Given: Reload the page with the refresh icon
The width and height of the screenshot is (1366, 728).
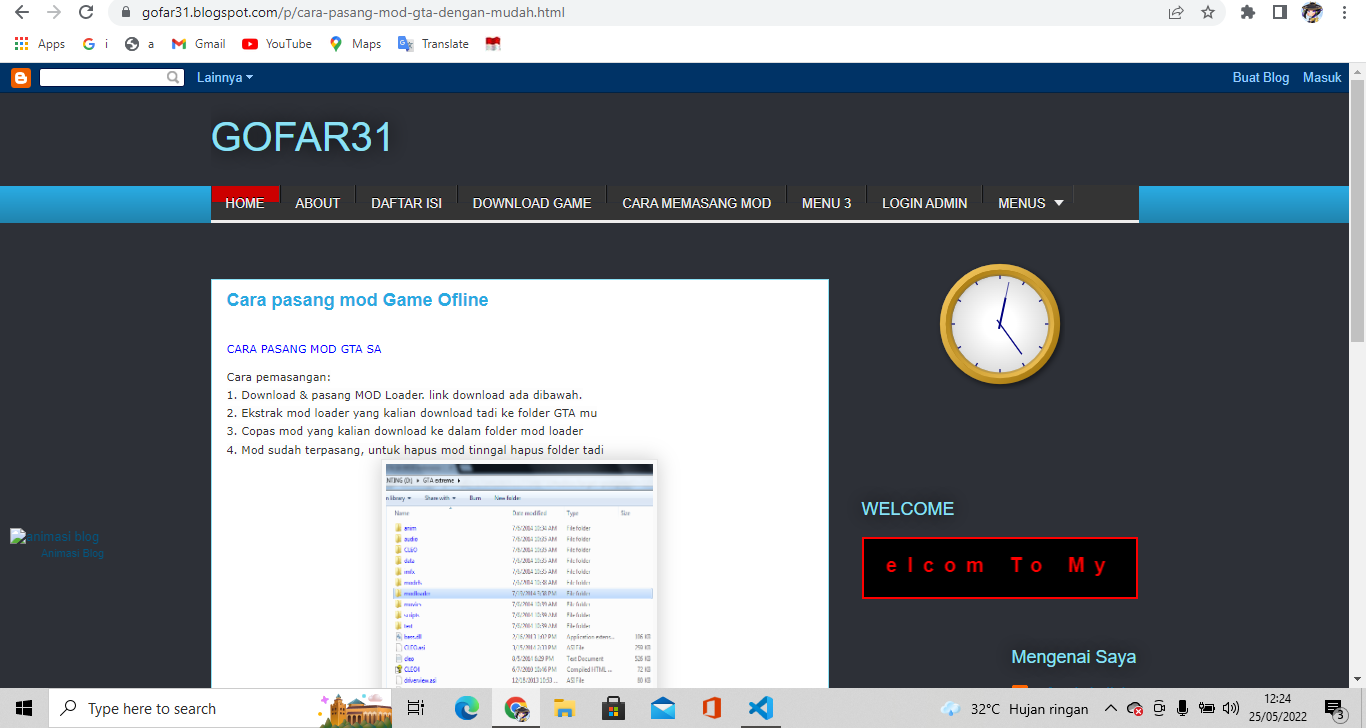Looking at the screenshot, I should 86,13.
